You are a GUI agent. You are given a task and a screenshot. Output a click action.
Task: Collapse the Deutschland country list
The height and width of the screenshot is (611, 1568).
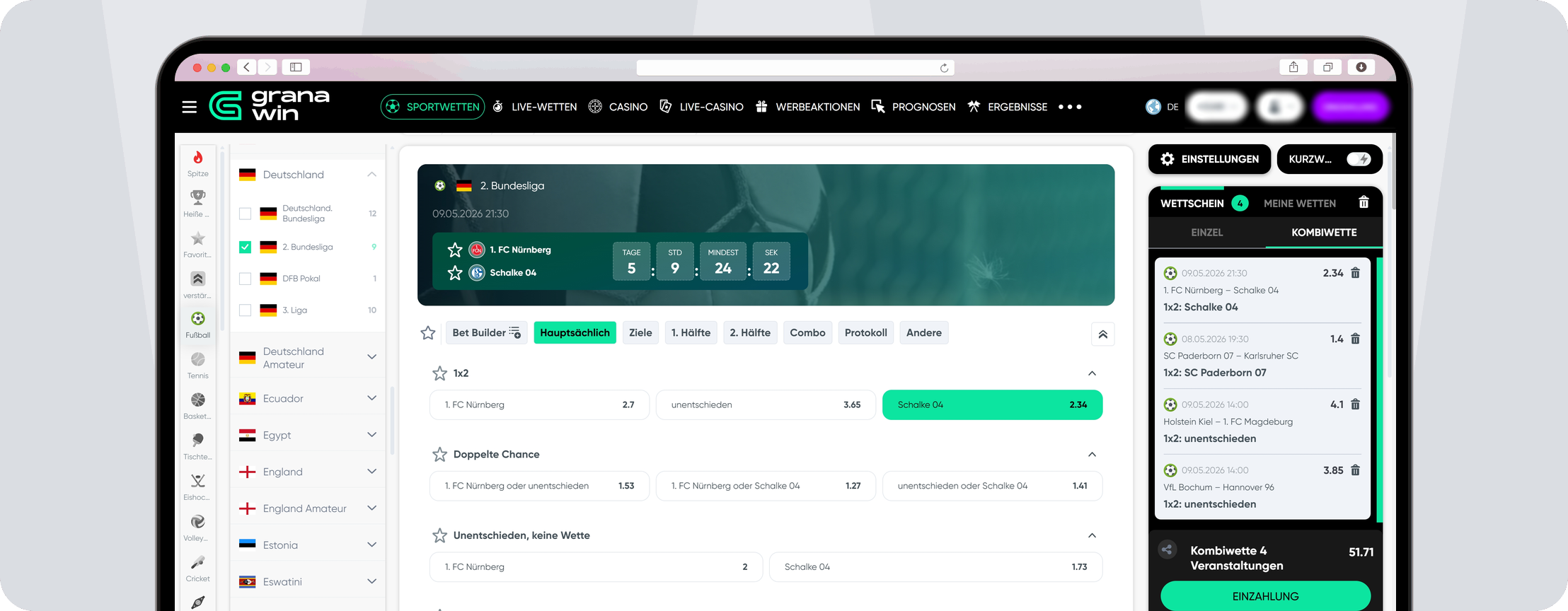point(371,175)
